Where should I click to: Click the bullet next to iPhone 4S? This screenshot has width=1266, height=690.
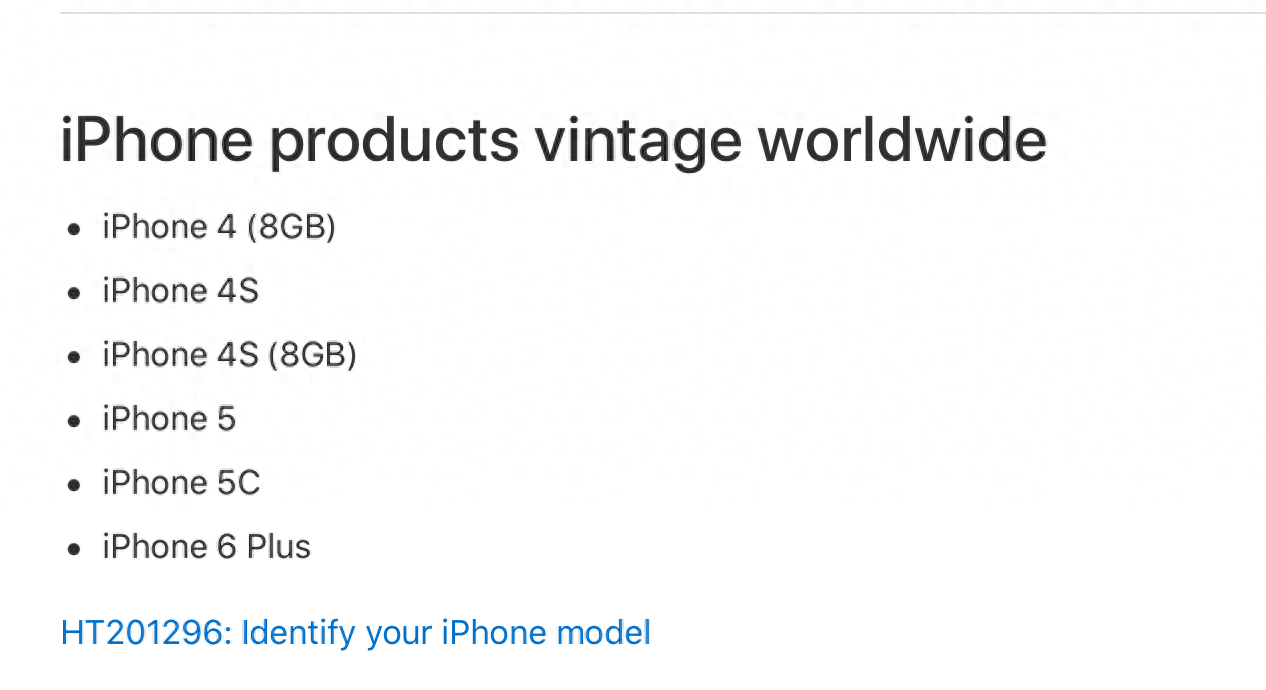pyautogui.click(x=74, y=293)
